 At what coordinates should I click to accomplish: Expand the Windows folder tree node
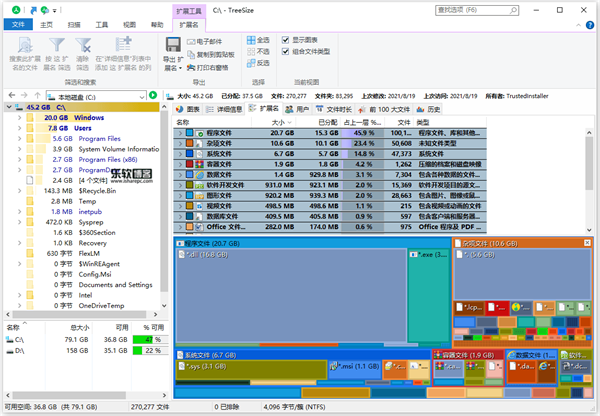tap(19, 117)
